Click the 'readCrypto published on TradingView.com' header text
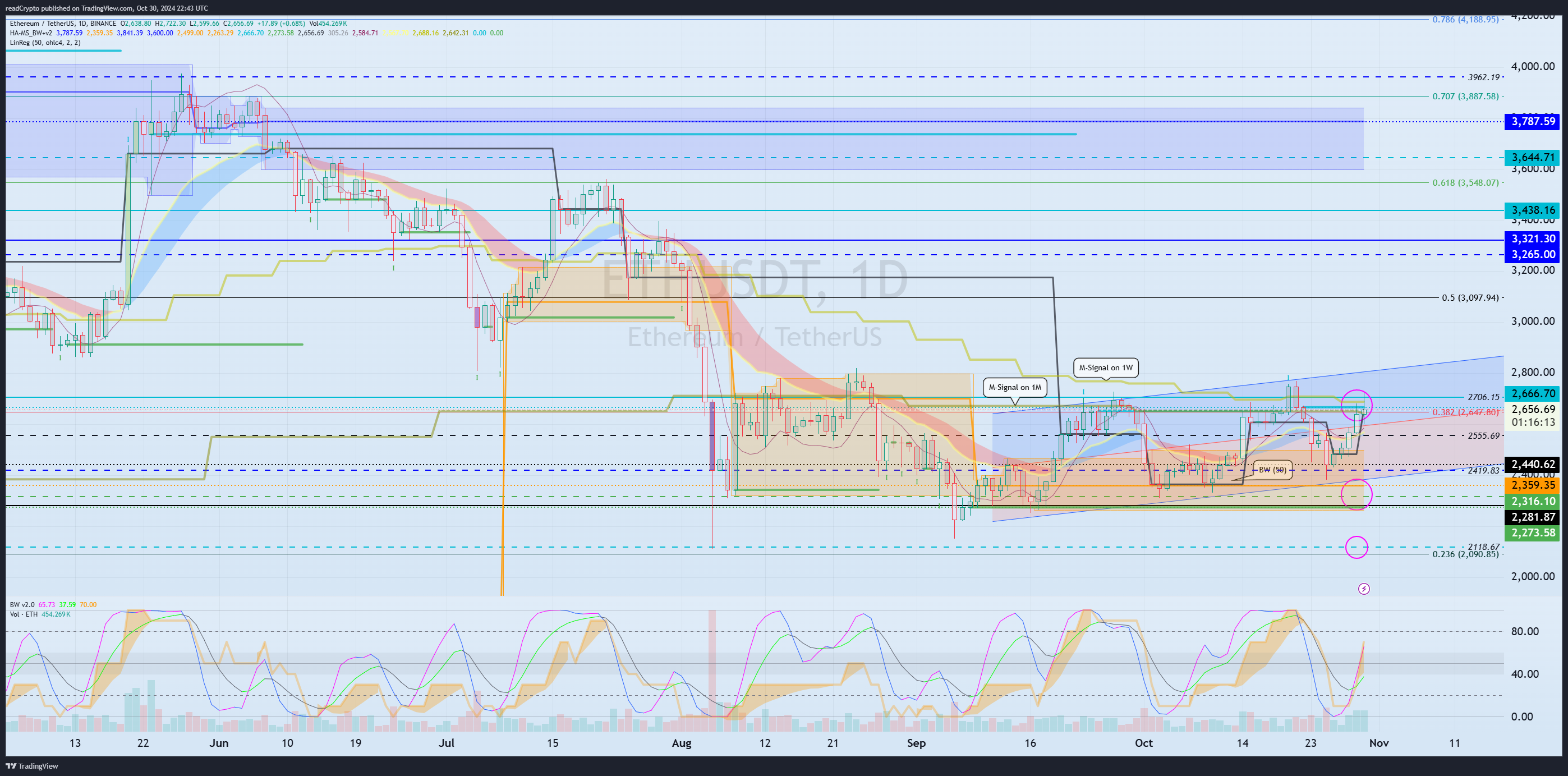 (x=69, y=8)
